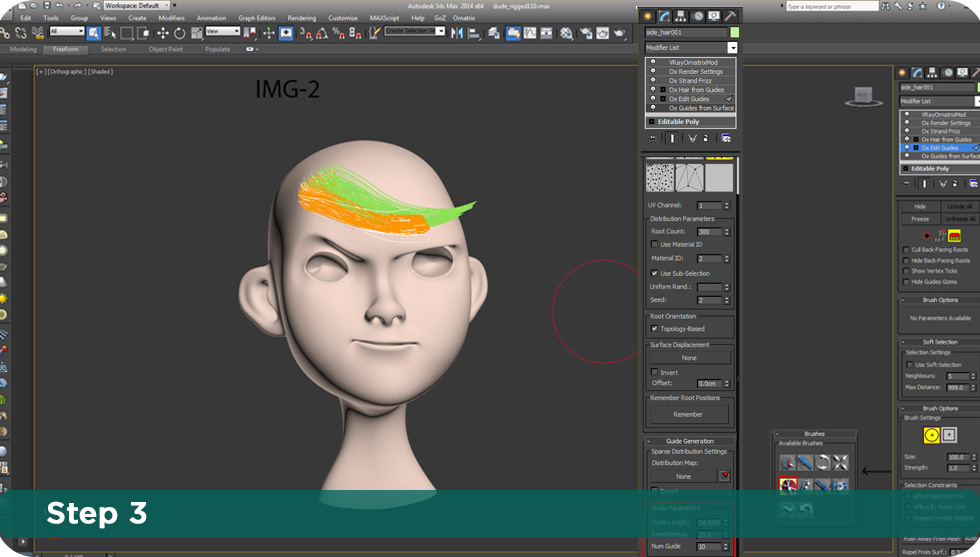This screenshot has height=557, width=980.
Task: Open the Hierarchy command panel tab
Action: point(680,16)
